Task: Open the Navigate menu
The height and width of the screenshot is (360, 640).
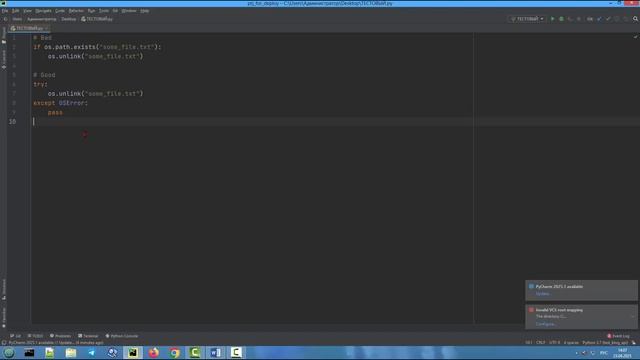Action: coord(43,11)
